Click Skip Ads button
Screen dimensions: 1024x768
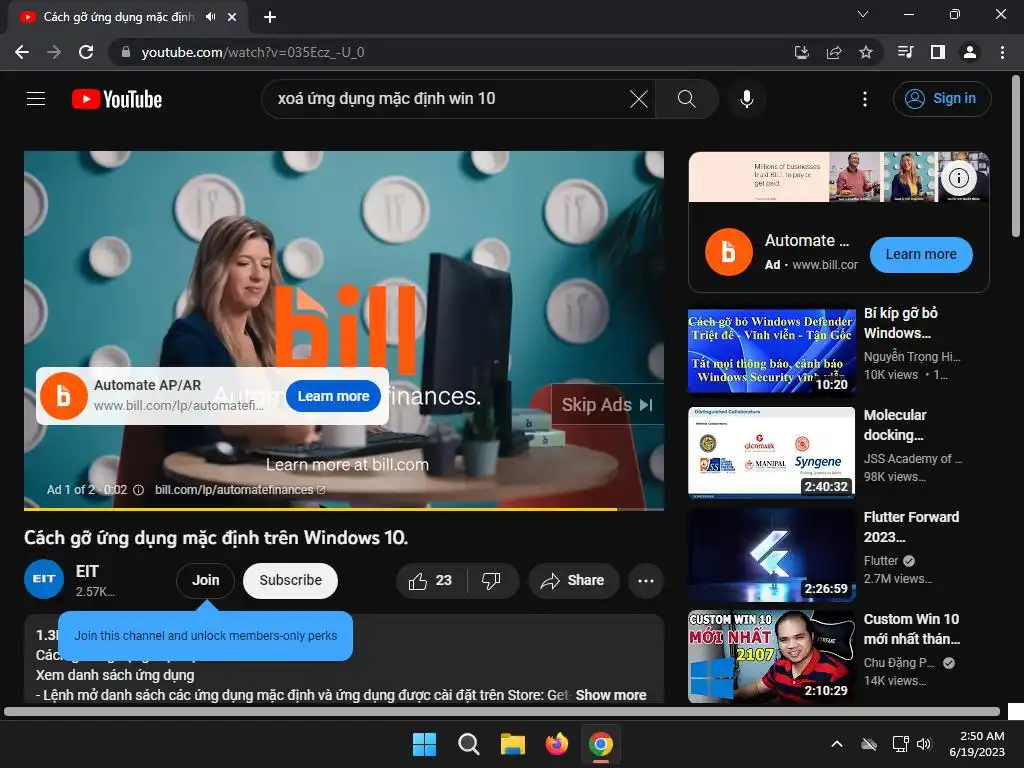coord(607,405)
